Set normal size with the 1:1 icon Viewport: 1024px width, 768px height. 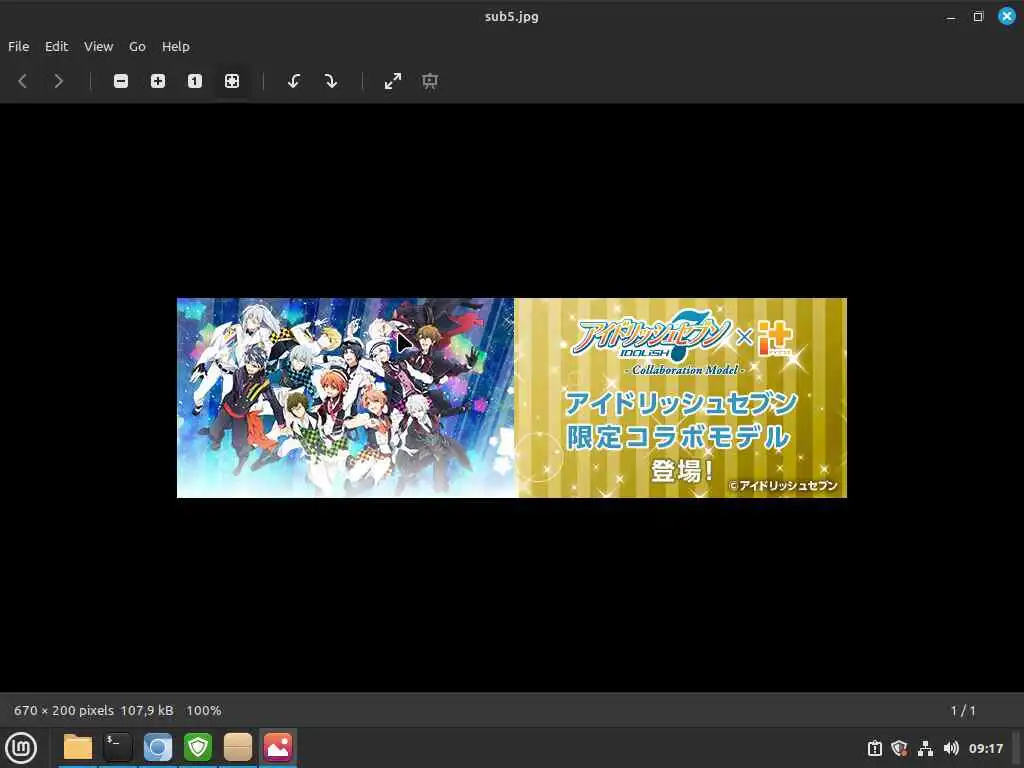pos(195,81)
